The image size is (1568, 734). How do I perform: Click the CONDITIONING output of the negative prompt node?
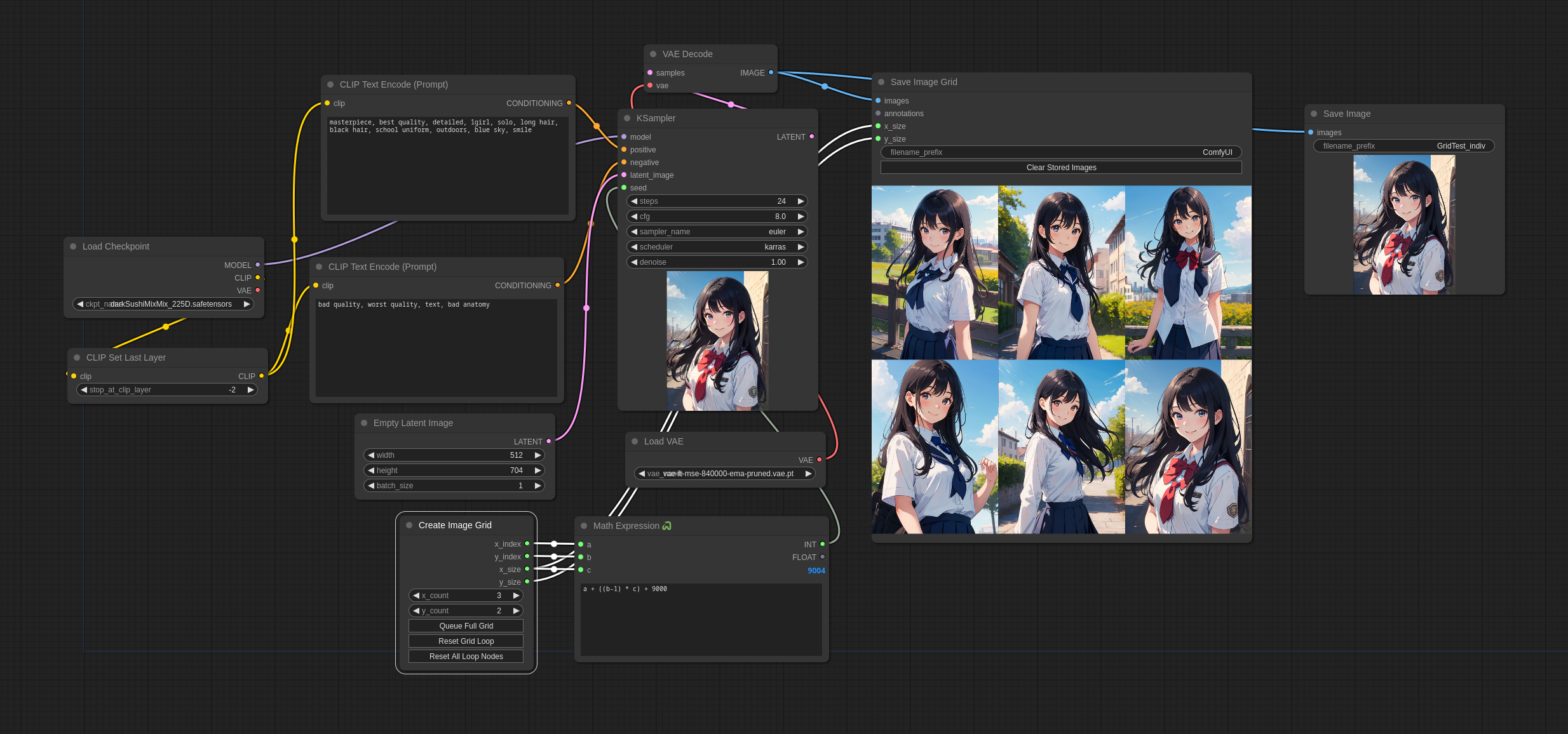pyautogui.click(x=557, y=285)
